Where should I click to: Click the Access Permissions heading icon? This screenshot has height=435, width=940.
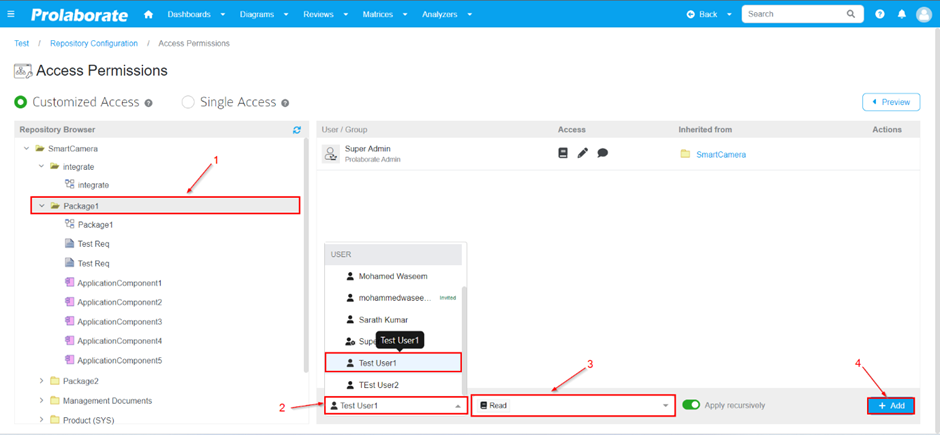pos(23,71)
